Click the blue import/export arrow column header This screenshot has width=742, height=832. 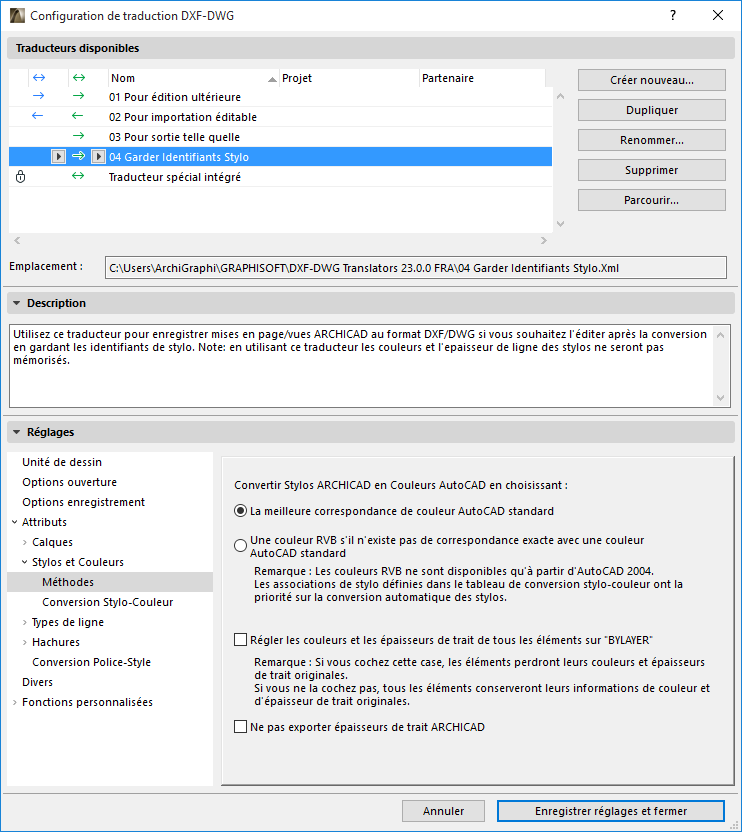[39, 77]
